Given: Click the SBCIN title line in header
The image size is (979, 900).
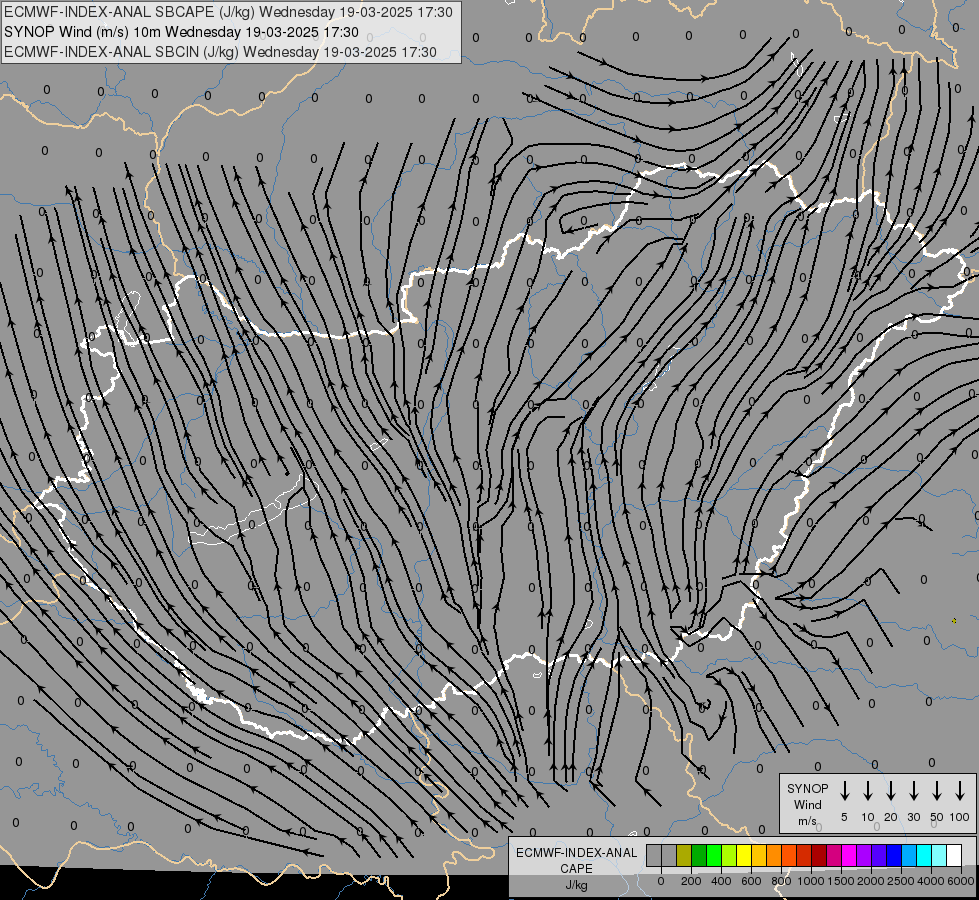Looking at the screenshot, I should tap(220, 52).
